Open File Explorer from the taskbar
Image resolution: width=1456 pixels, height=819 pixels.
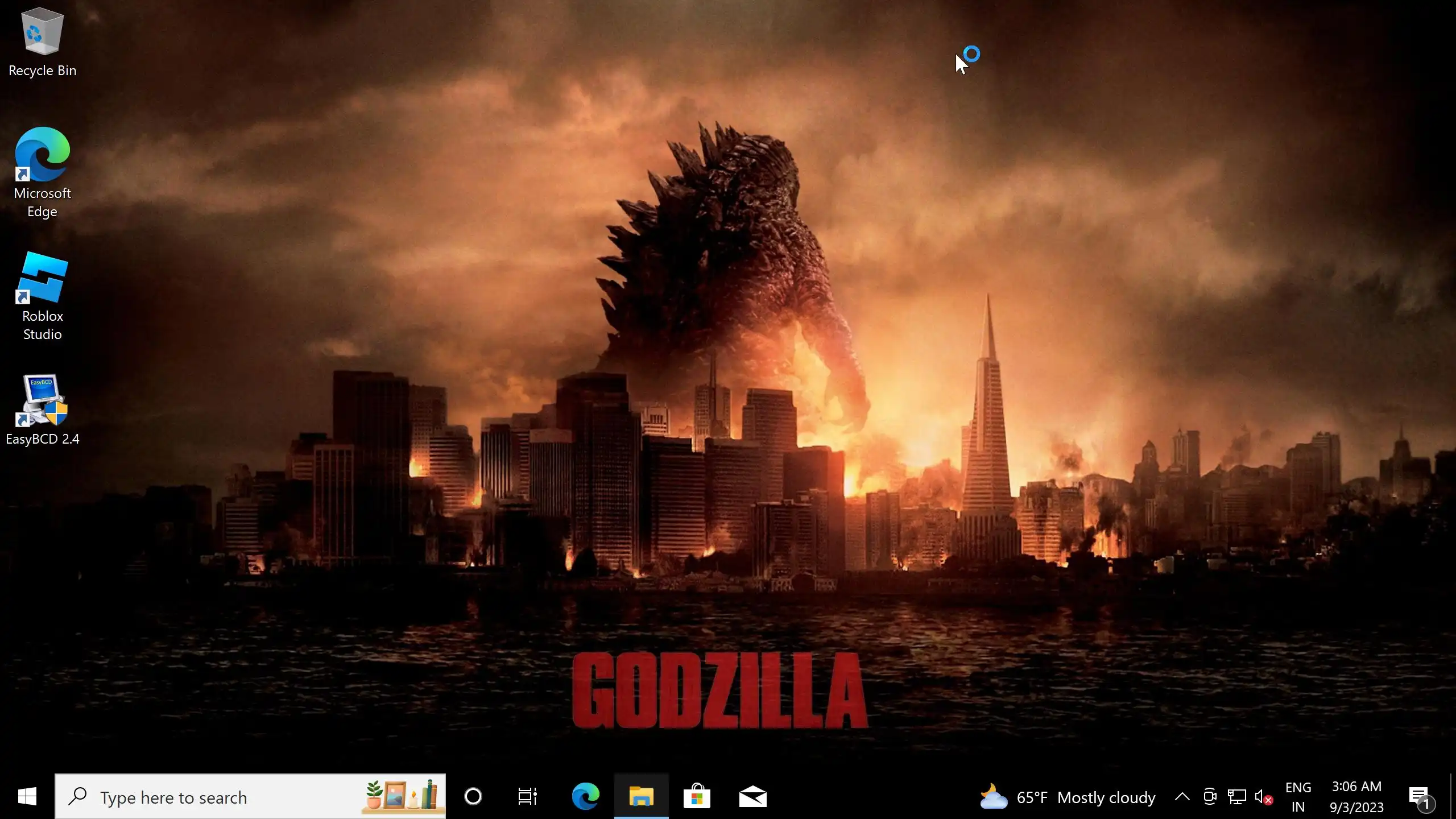click(x=641, y=797)
